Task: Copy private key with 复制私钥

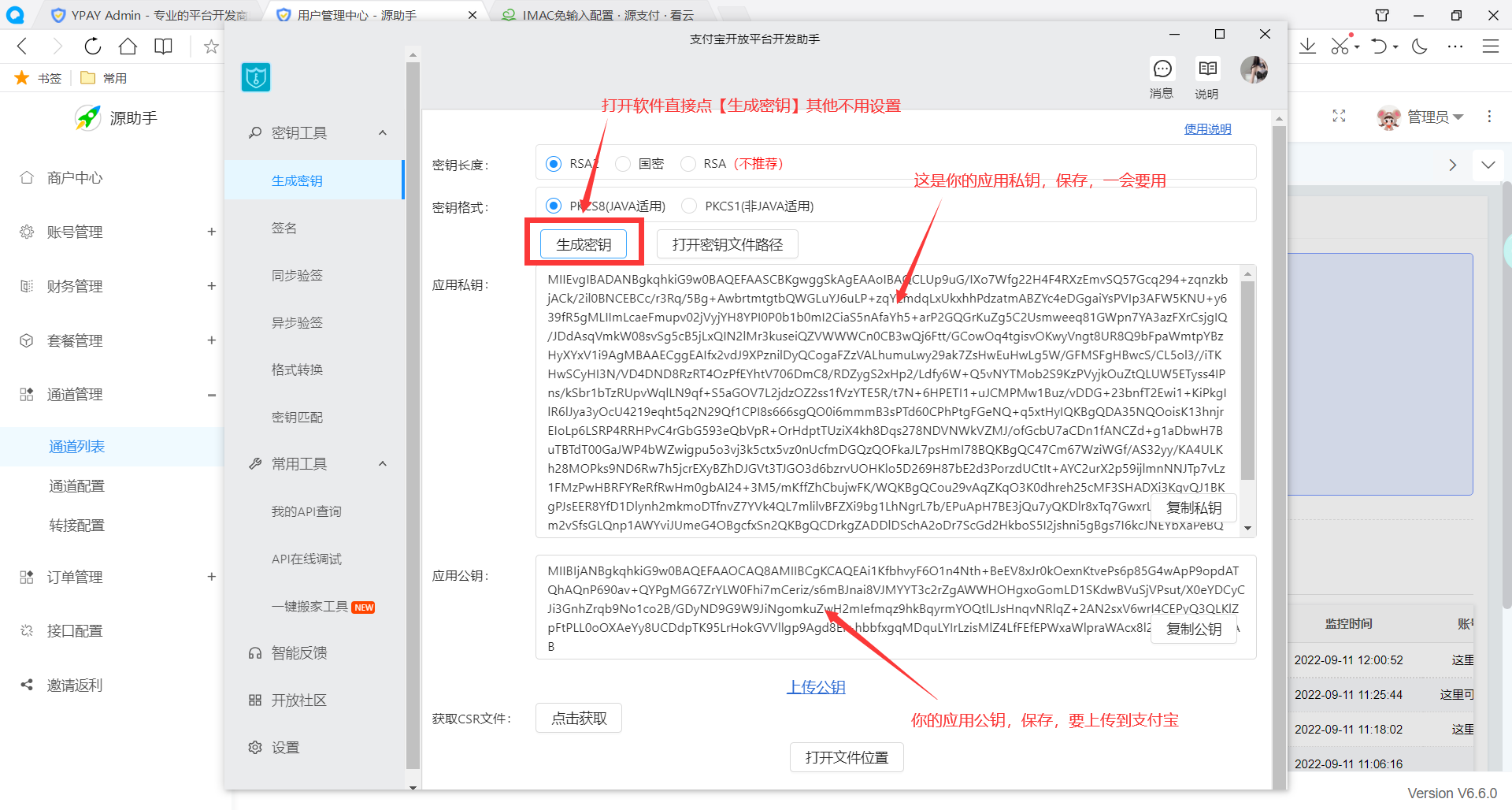Action: [1194, 507]
